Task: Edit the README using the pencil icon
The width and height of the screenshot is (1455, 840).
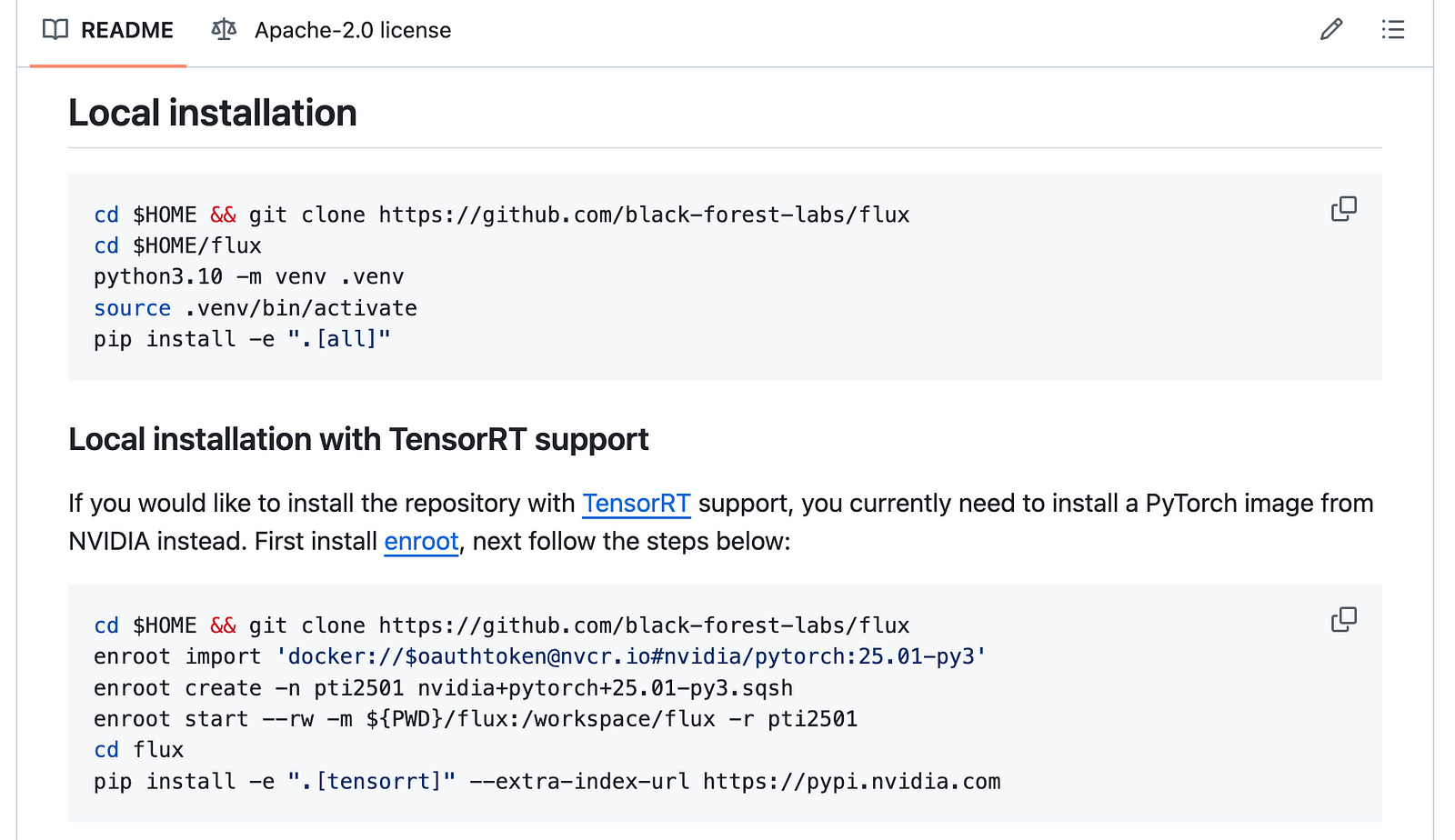Action: point(1330,30)
